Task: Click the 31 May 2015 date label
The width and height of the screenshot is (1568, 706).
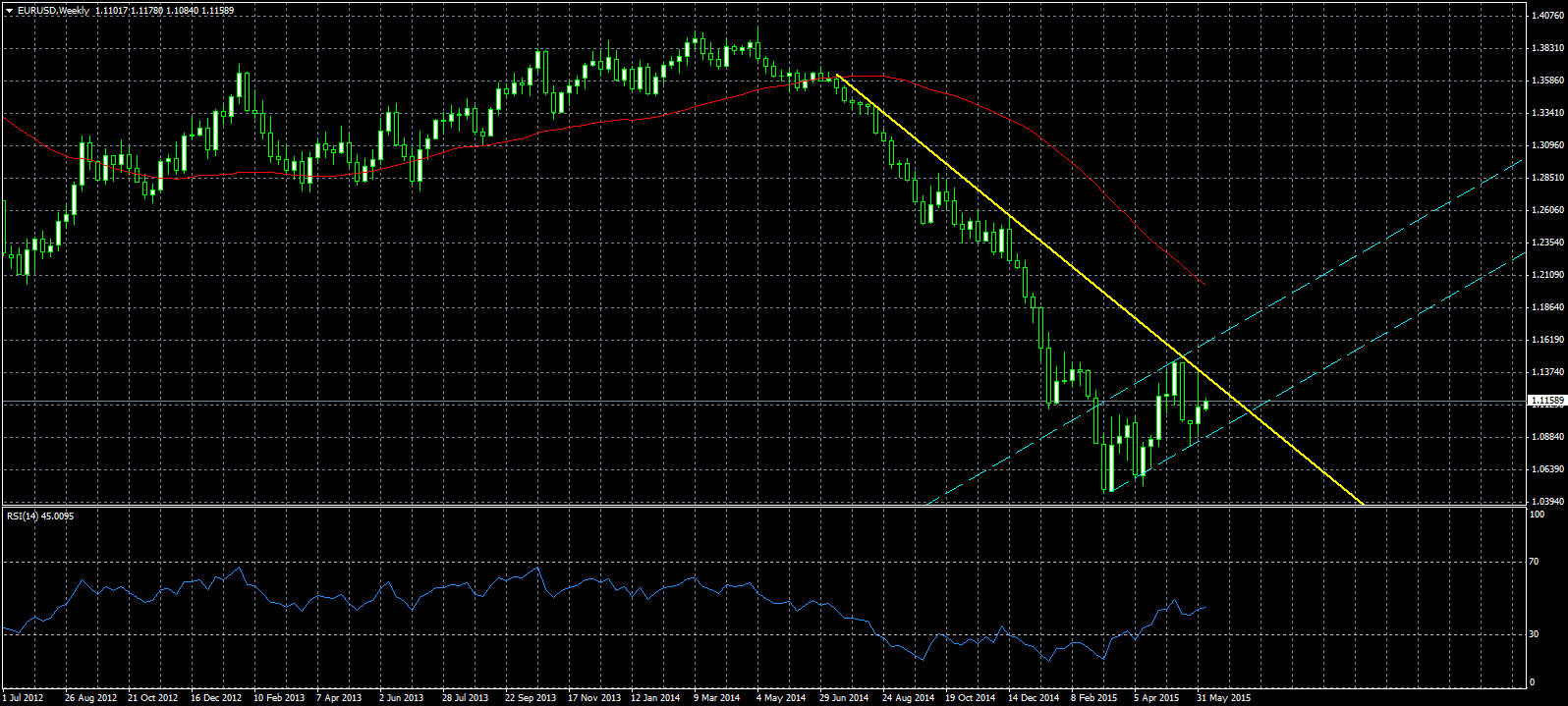Action: (1223, 698)
